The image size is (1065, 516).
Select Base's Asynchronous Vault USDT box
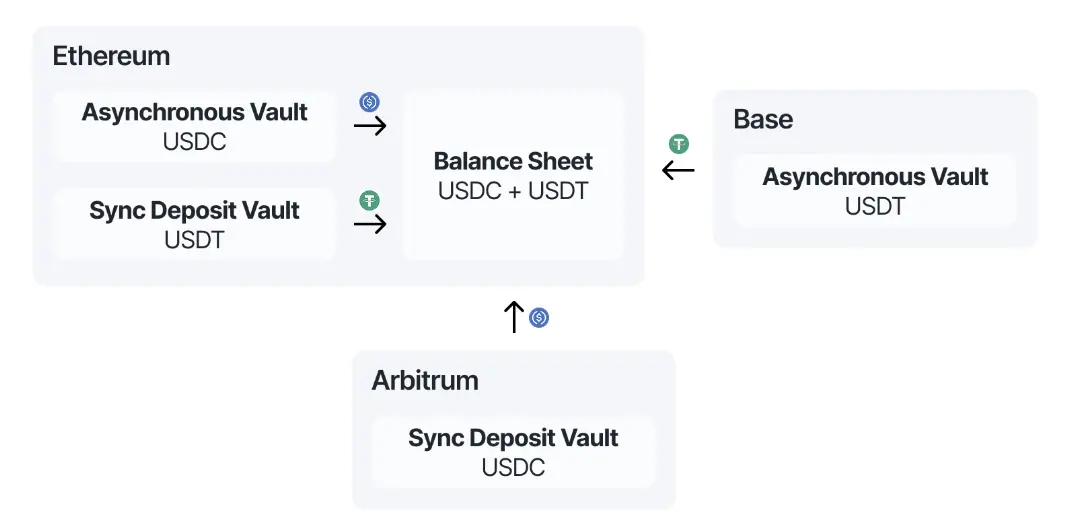click(x=875, y=191)
